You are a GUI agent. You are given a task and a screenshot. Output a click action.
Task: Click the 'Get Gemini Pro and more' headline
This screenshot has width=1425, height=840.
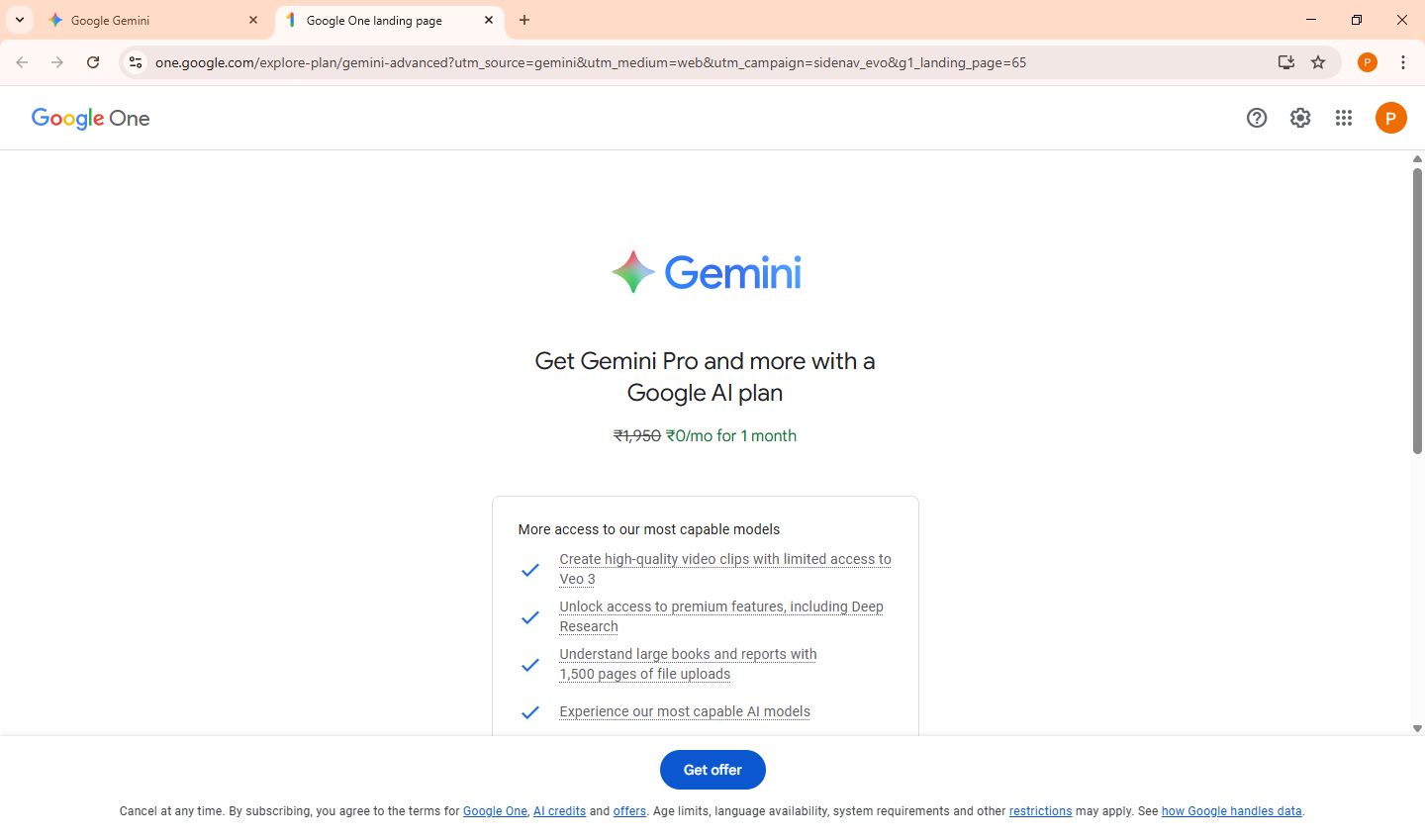(705, 377)
